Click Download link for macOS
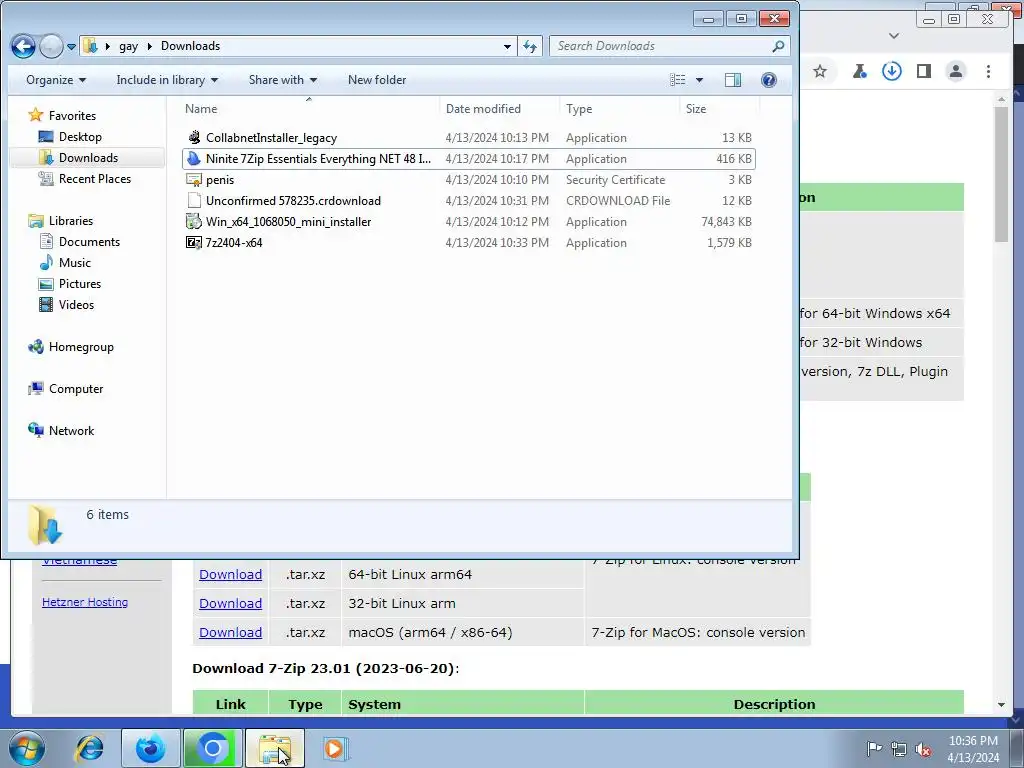The height and width of the screenshot is (768, 1024). [x=231, y=632]
